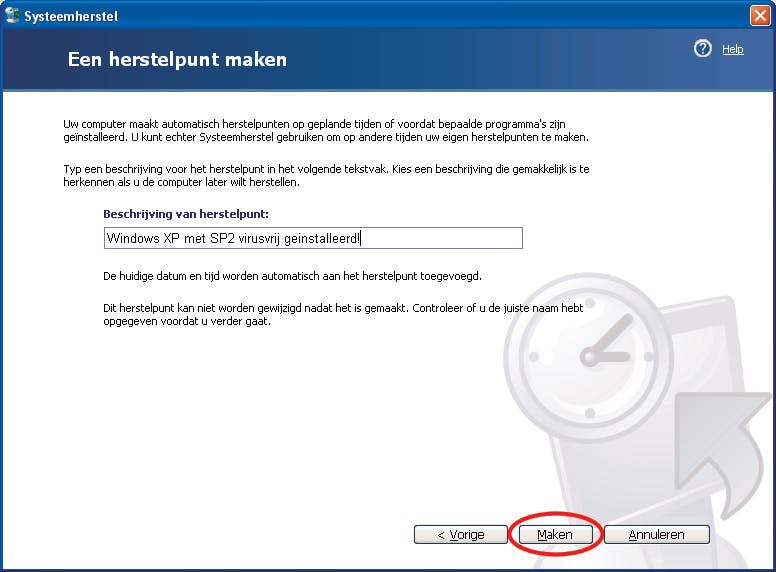
Task: Close the Systeemherstel window
Action: 760,15
